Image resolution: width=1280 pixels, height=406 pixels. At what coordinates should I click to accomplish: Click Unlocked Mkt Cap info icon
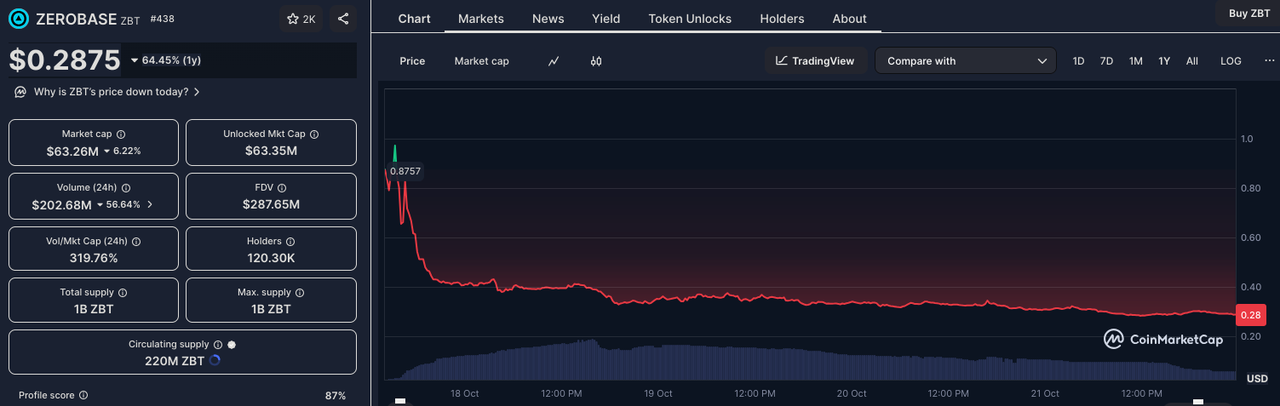click(314, 134)
